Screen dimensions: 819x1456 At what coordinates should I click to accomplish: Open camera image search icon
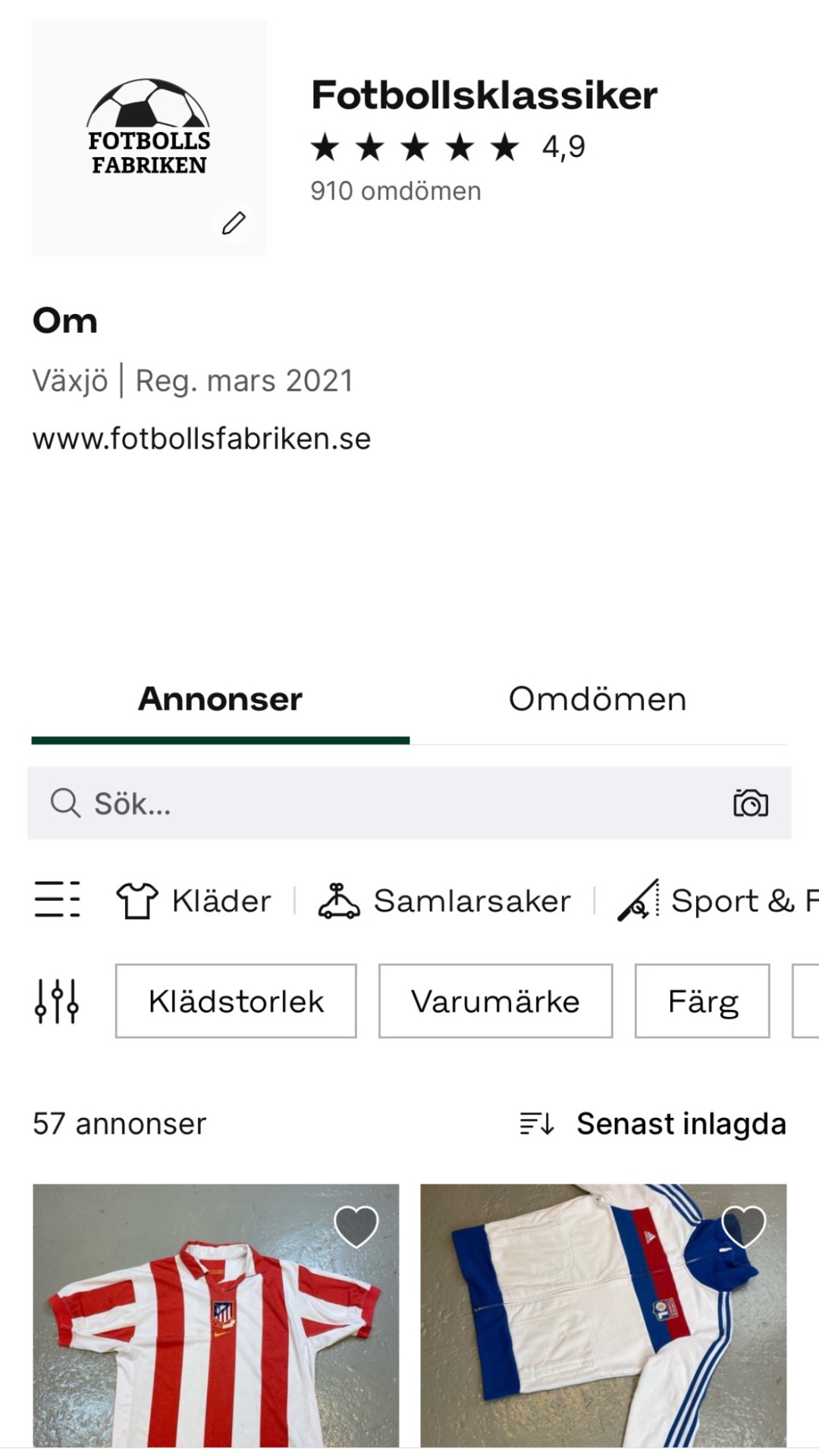tap(750, 803)
